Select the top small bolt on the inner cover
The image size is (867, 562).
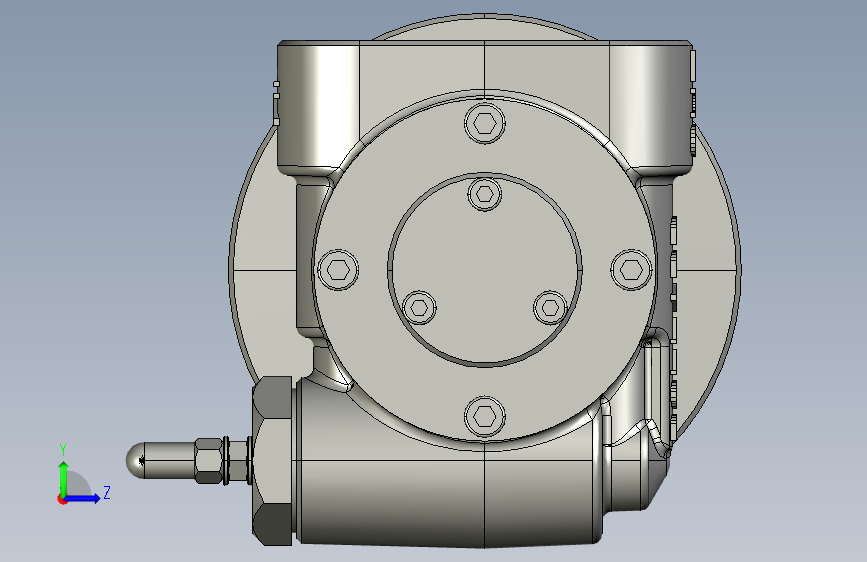coord(485,194)
